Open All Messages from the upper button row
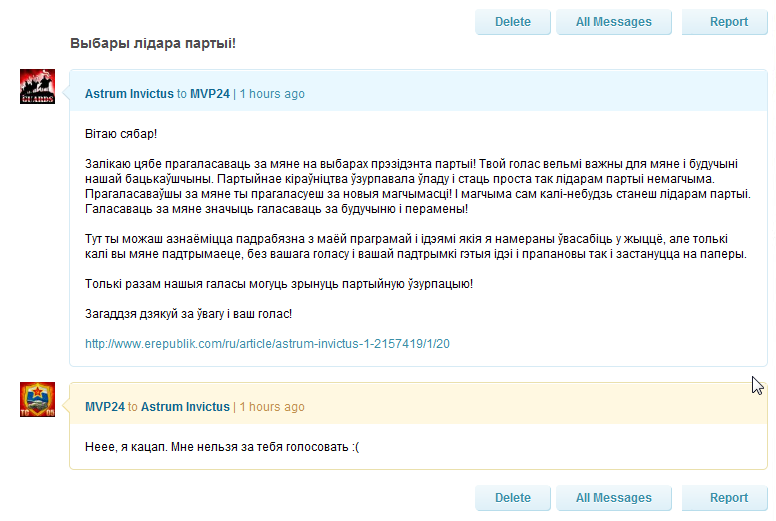776x521 pixels. 614,22
